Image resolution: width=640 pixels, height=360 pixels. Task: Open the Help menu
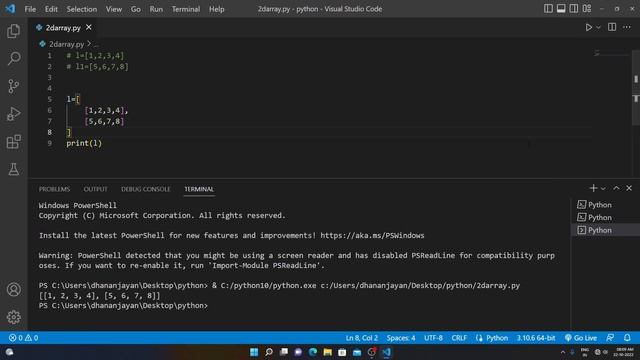point(217,9)
